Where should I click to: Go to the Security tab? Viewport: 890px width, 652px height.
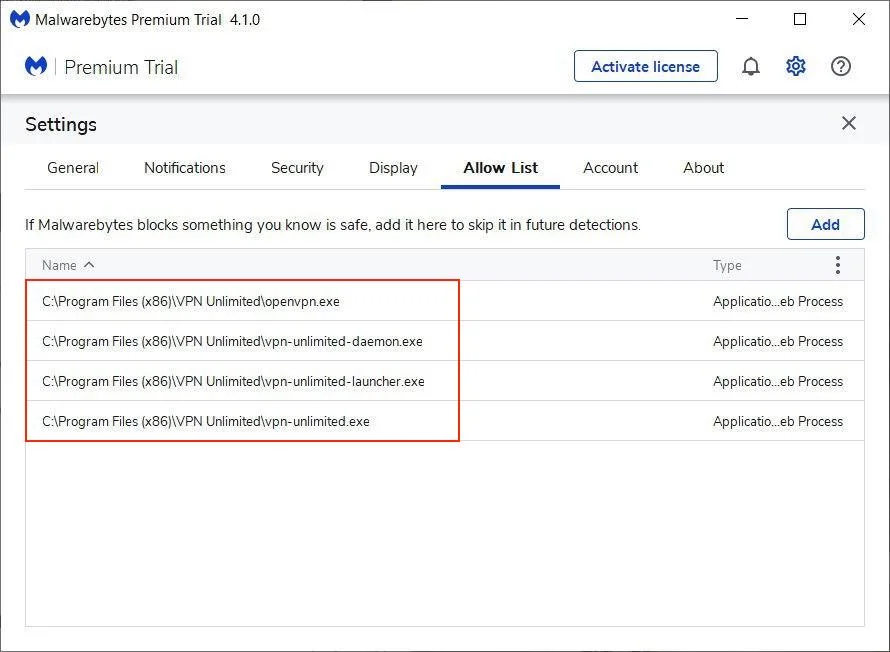pos(297,168)
